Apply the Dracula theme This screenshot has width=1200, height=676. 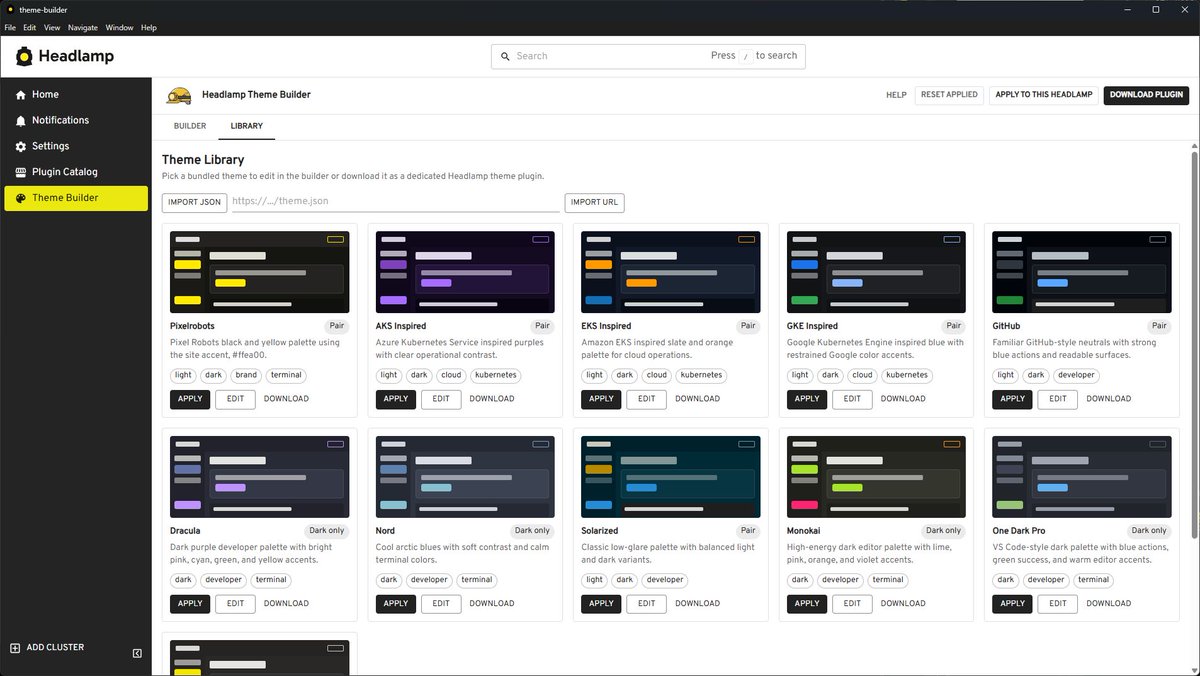click(190, 604)
